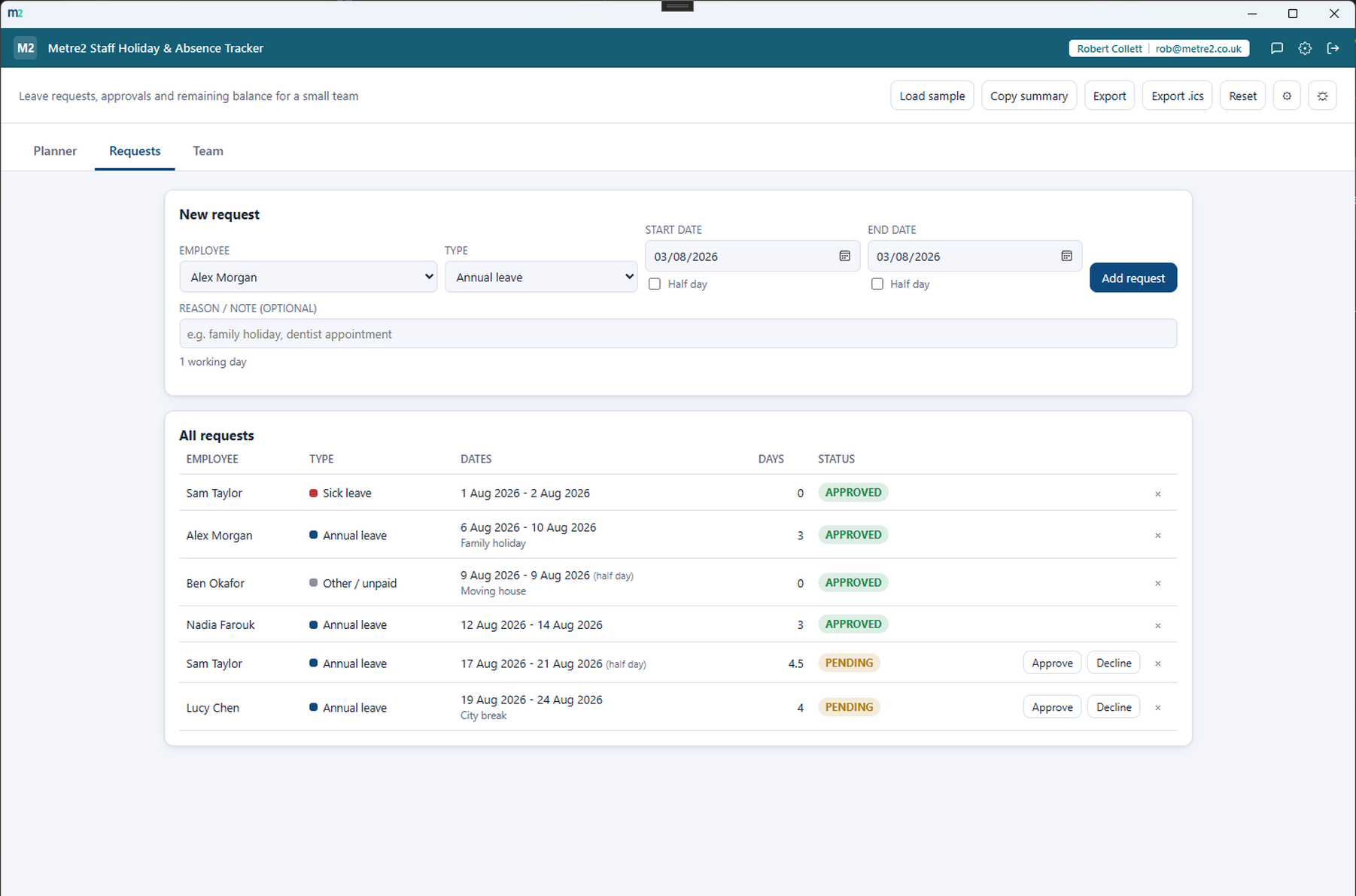Click the red Sick leave color dot
Image resolution: width=1356 pixels, height=896 pixels.
[x=313, y=493]
